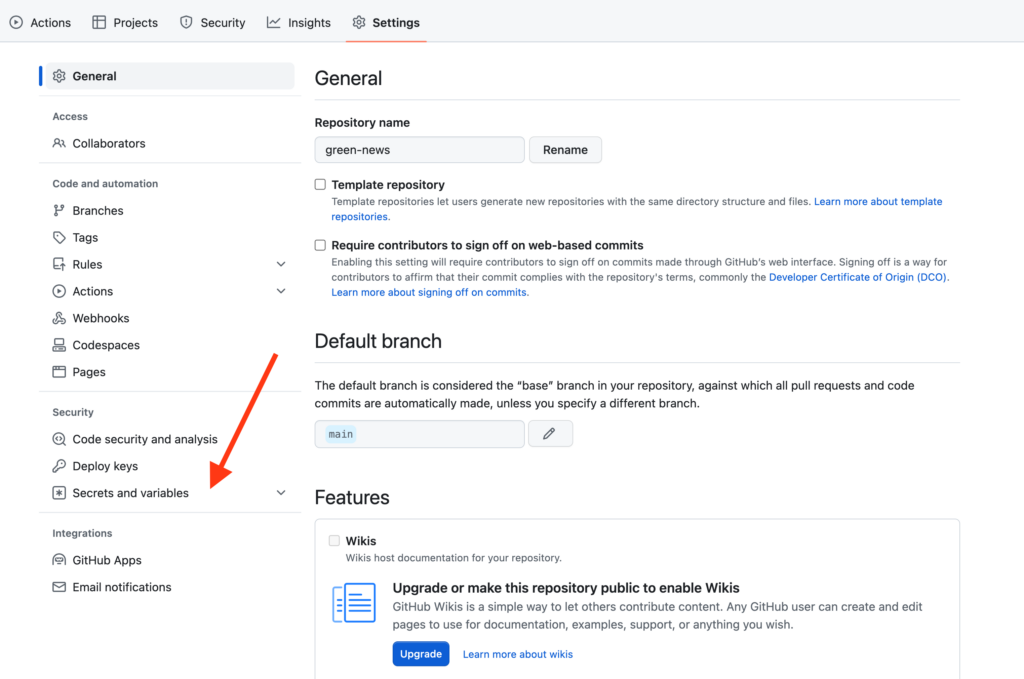Open Learn more about wikis link

click(x=518, y=654)
